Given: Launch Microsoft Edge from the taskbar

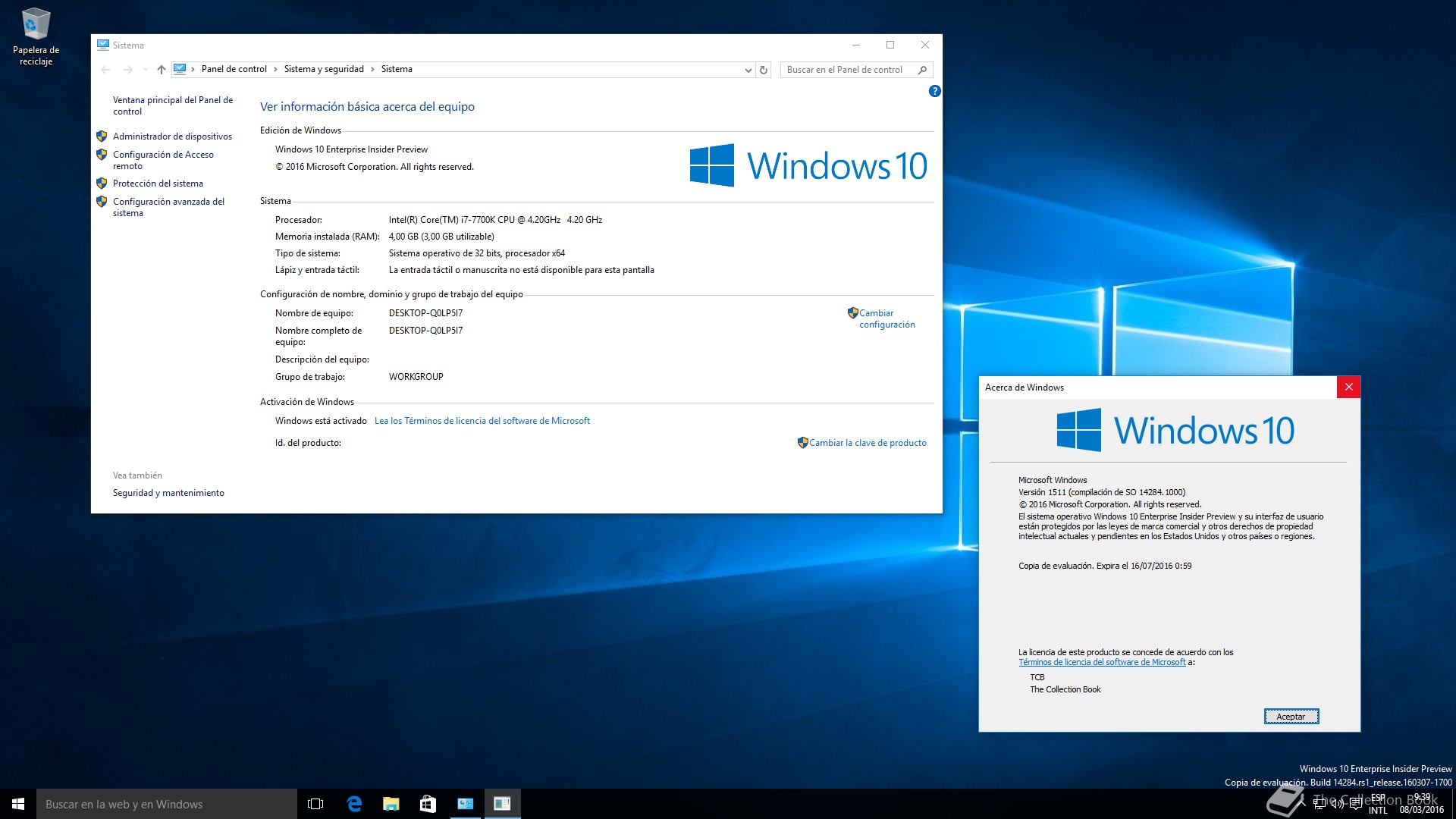Looking at the screenshot, I should click(x=354, y=804).
